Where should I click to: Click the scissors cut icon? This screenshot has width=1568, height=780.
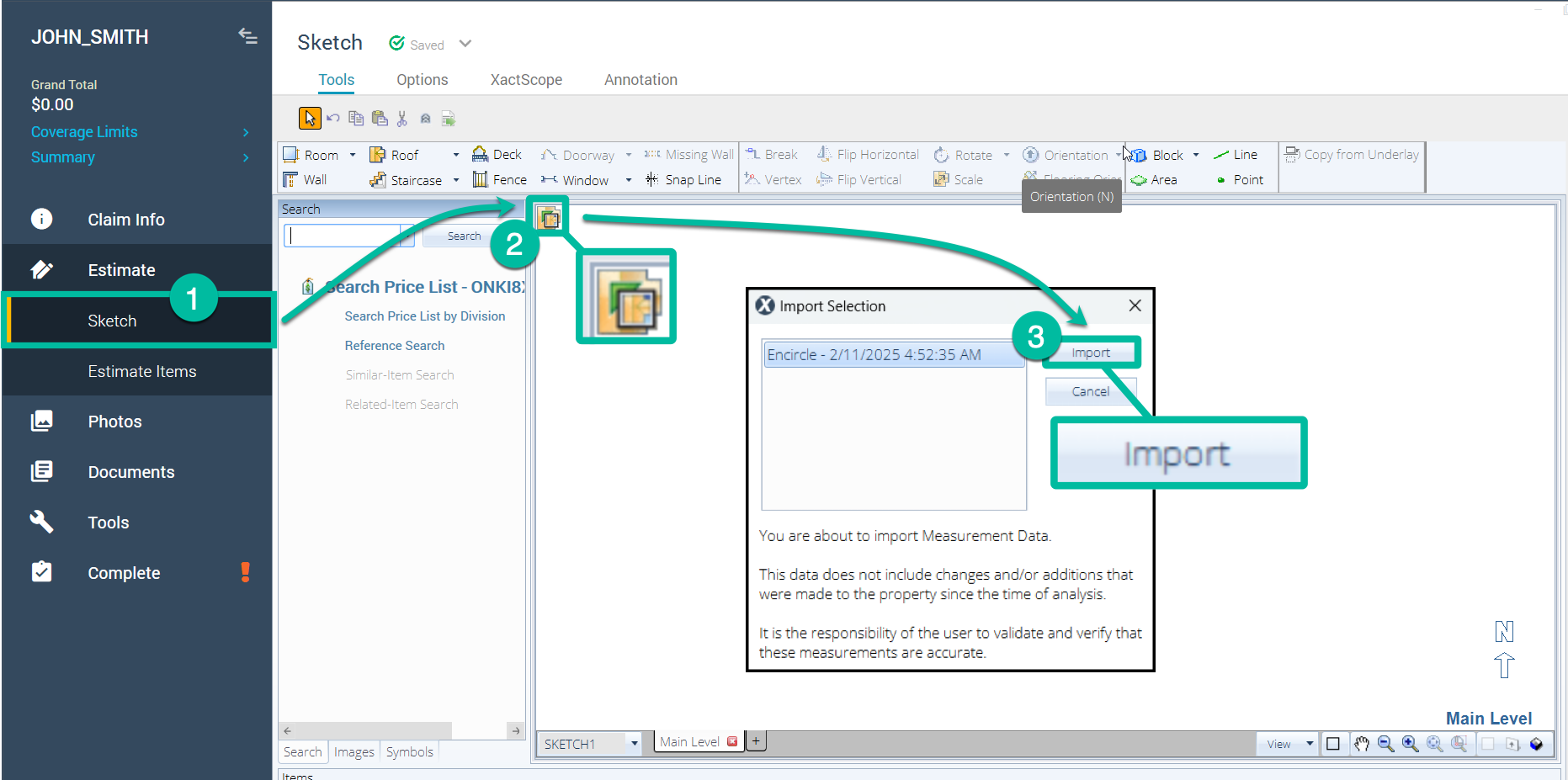402,119
